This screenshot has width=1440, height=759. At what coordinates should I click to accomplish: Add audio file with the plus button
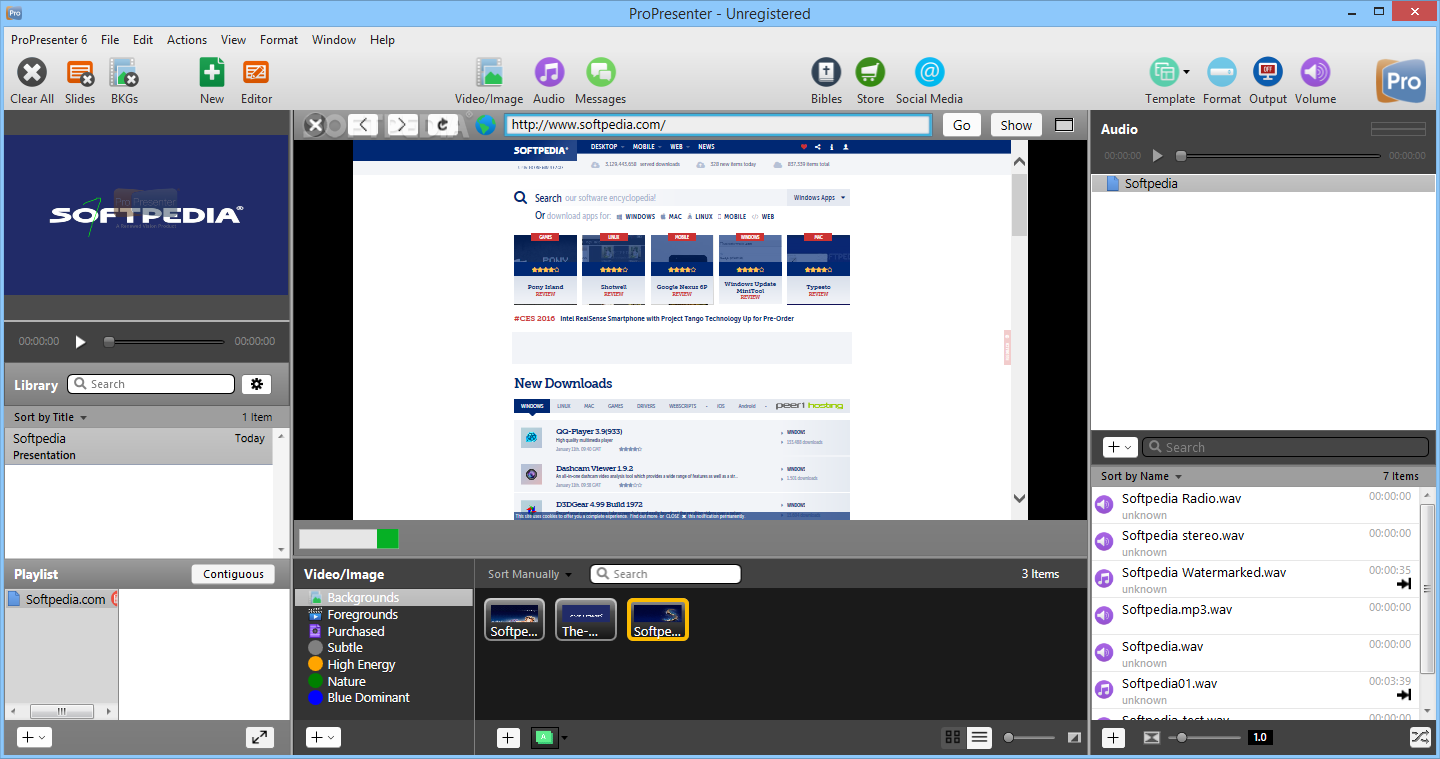[x=1113, y=738]
